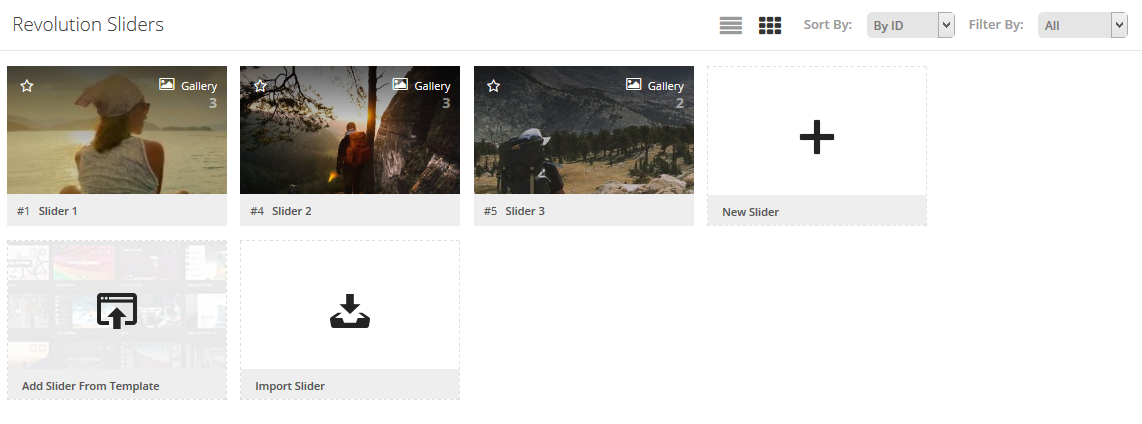
Task: Click the plus icon to create new slider
Action: coord(816,137)
